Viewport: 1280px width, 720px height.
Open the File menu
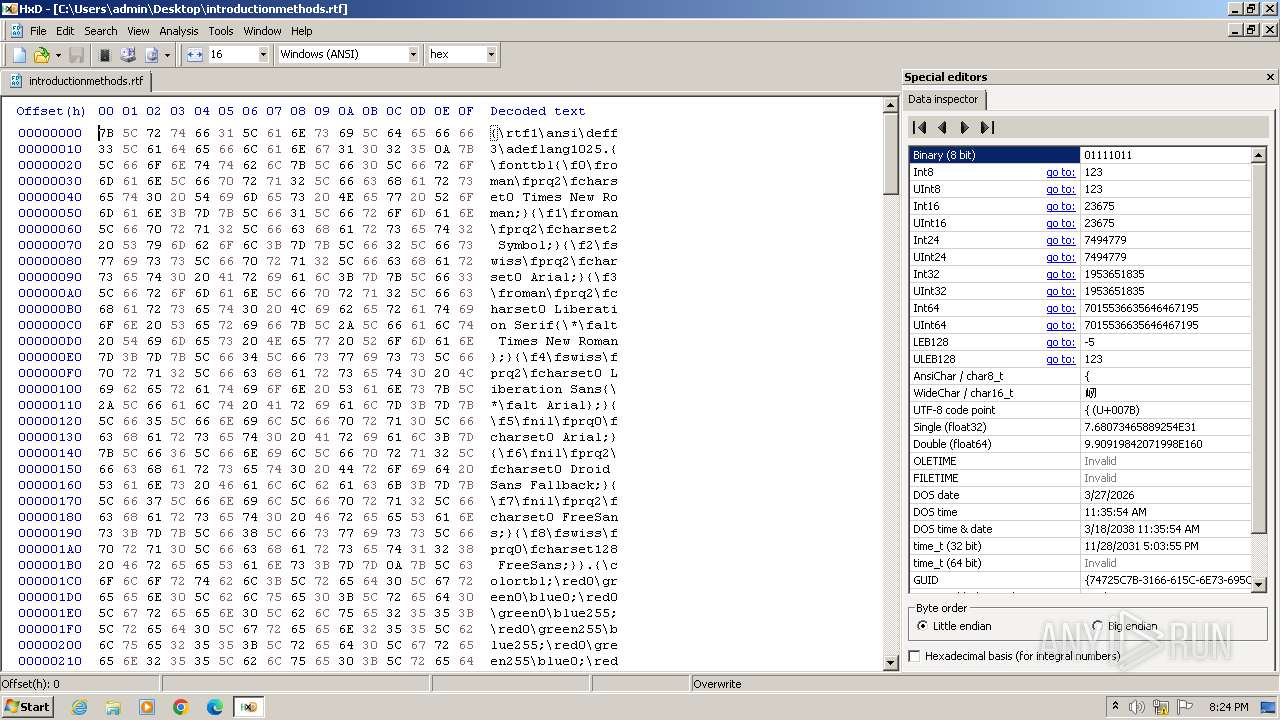pos(38,31)
